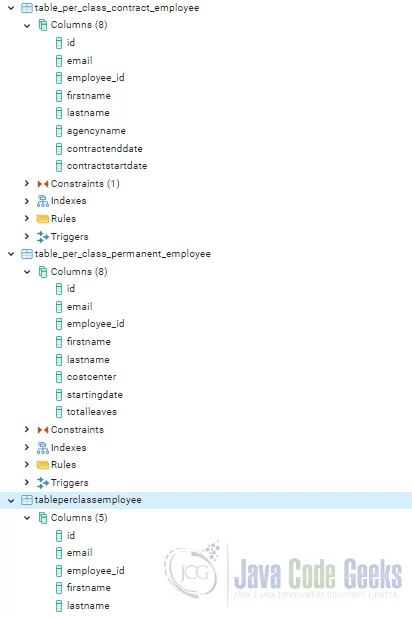The width and height of the screenshot is (412, 617).
Task: Click table icon of table_per_class_permanent_employee
Action: [x=27, y=254]
